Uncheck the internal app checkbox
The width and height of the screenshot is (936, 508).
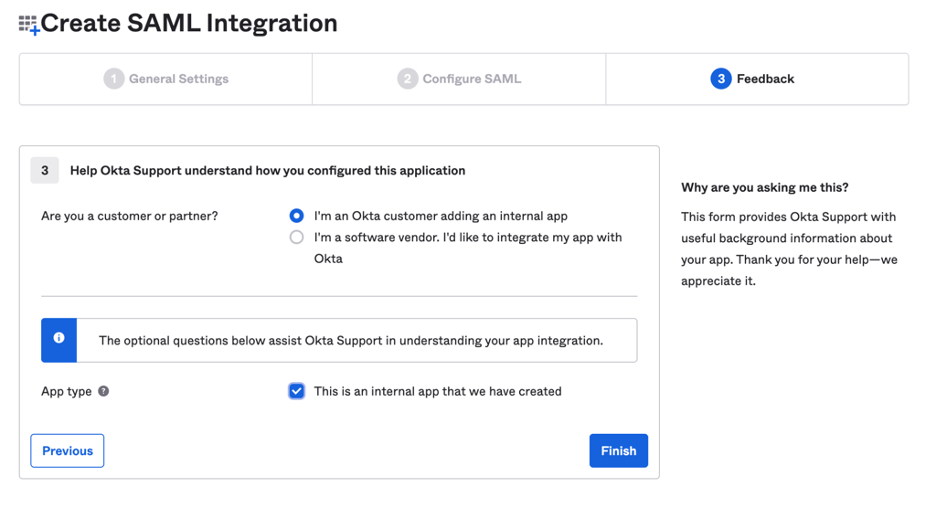[x=297, y=391]
